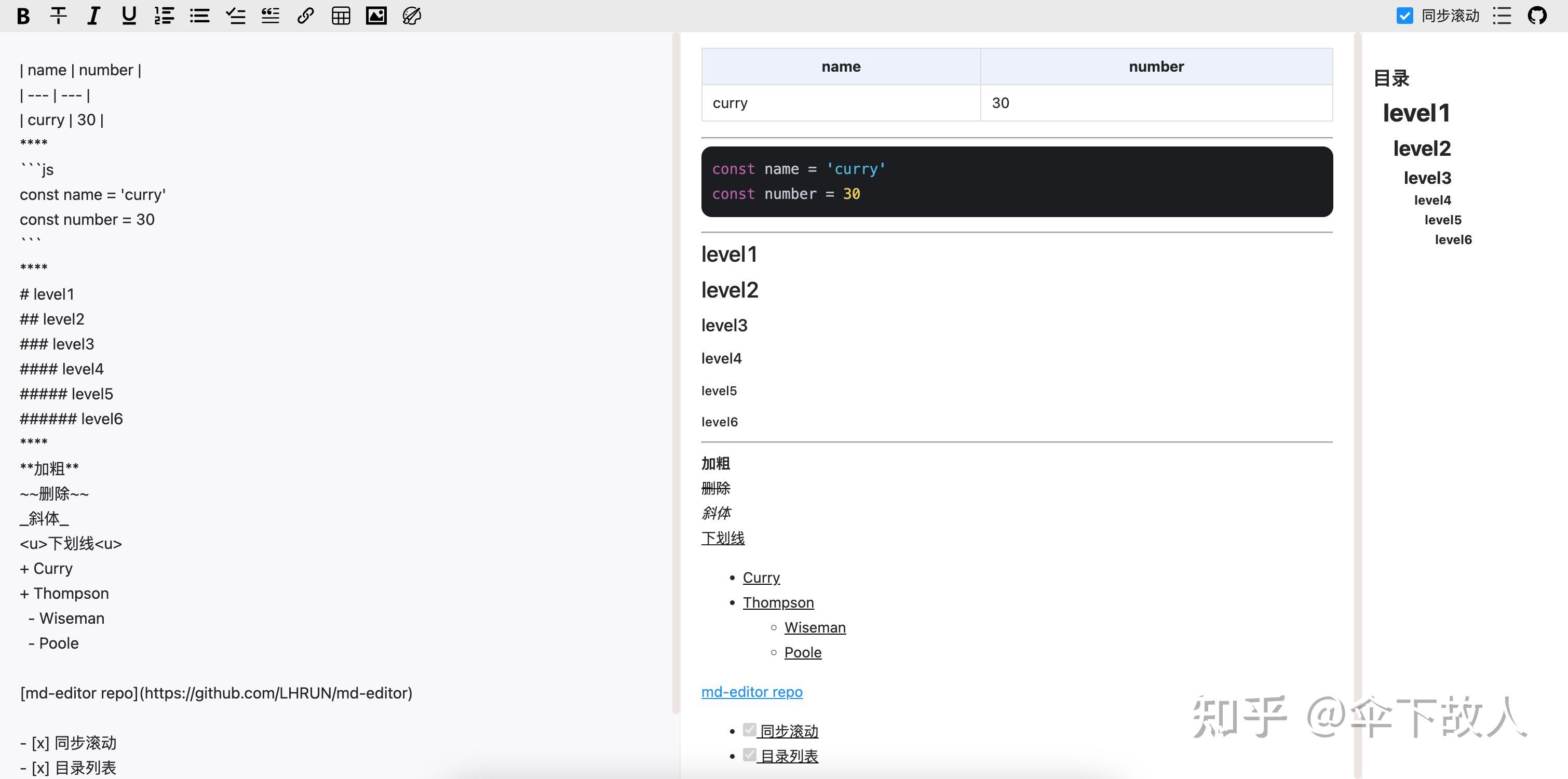The height and width of the screenshot is (779, 1568).
Task: Insert an ordered numbered list
Action: point(164,16)
